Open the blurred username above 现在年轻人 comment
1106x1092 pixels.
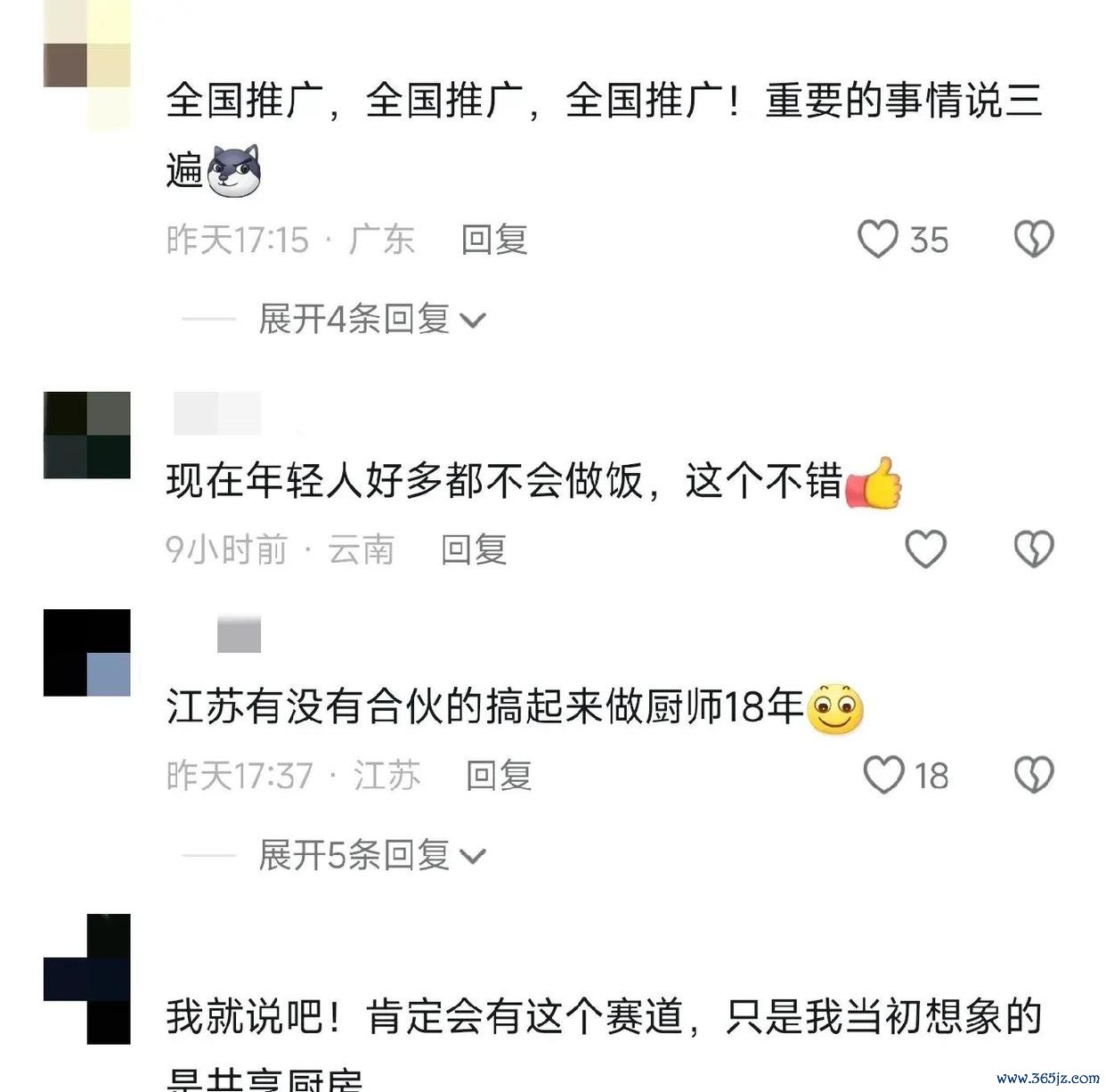(217, 413)
